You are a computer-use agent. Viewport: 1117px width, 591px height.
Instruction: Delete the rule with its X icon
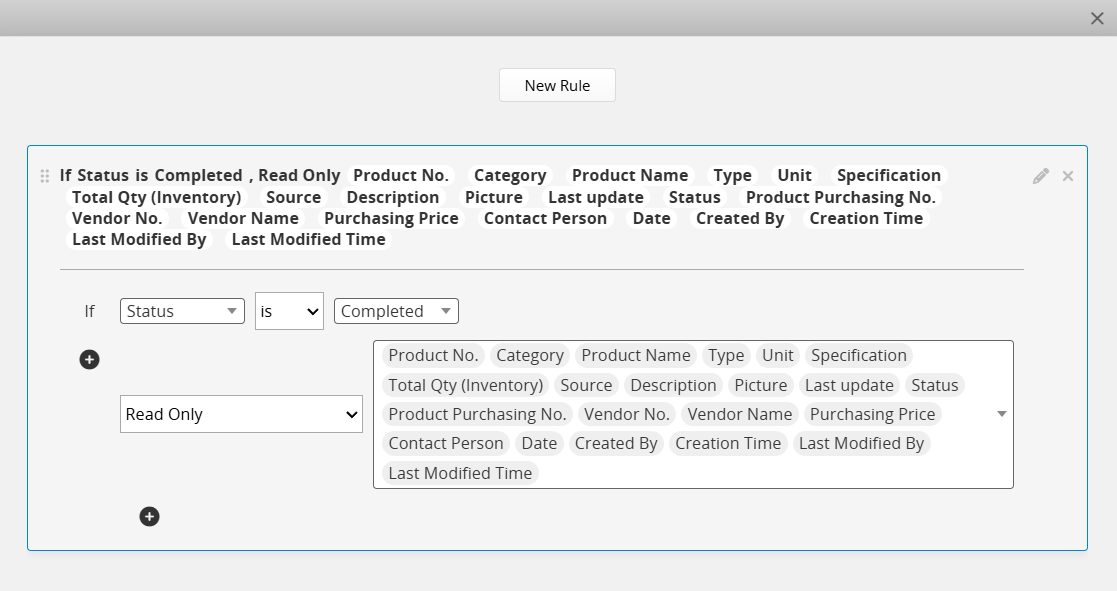click(x=1068, y=176)
